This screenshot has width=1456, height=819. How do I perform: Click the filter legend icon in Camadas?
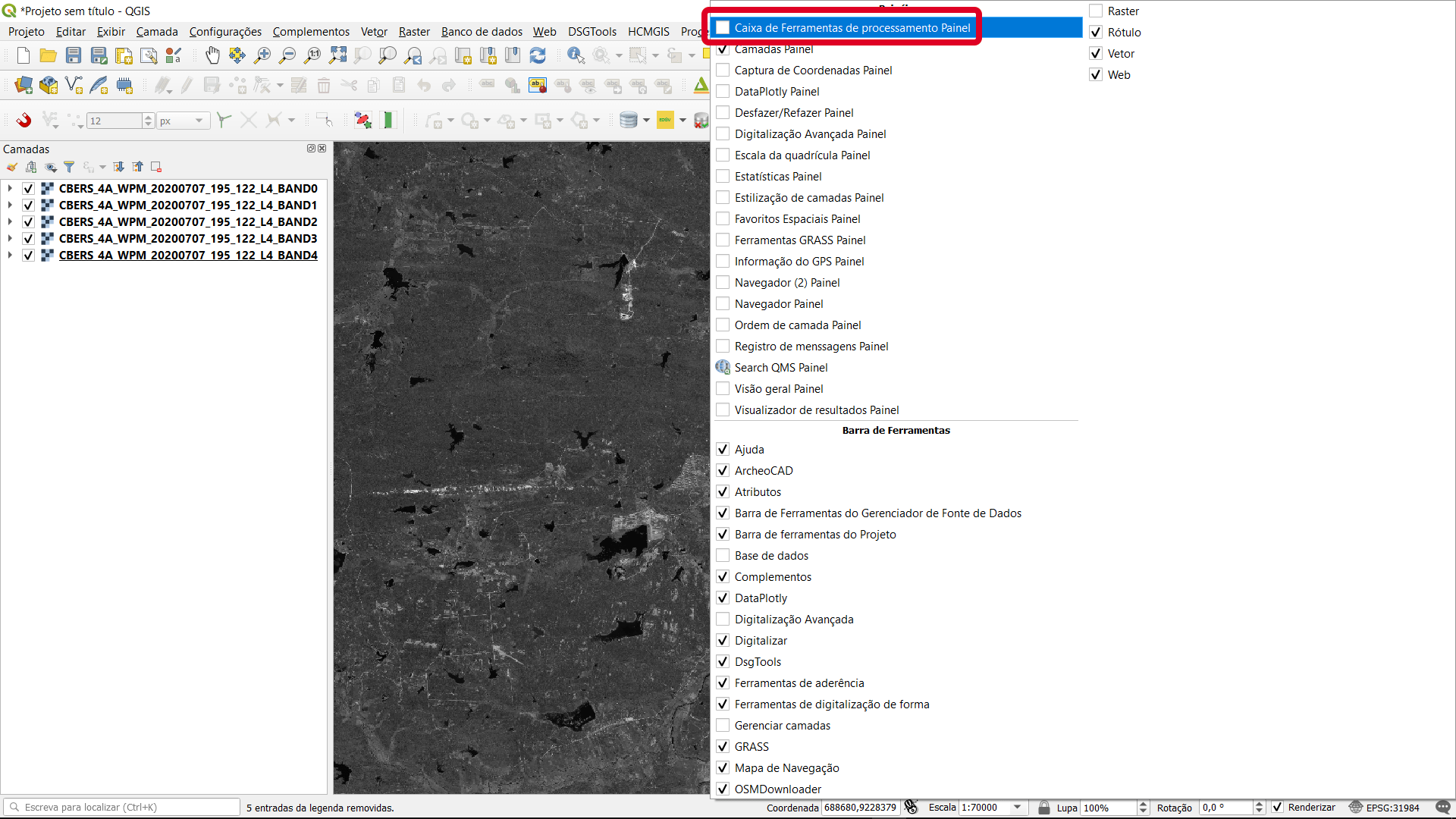pos(69,167)
